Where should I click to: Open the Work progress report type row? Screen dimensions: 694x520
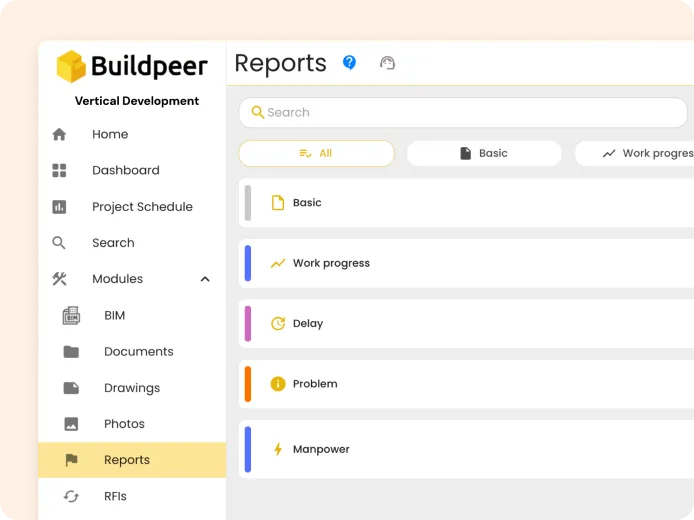[x=467, y=263]
